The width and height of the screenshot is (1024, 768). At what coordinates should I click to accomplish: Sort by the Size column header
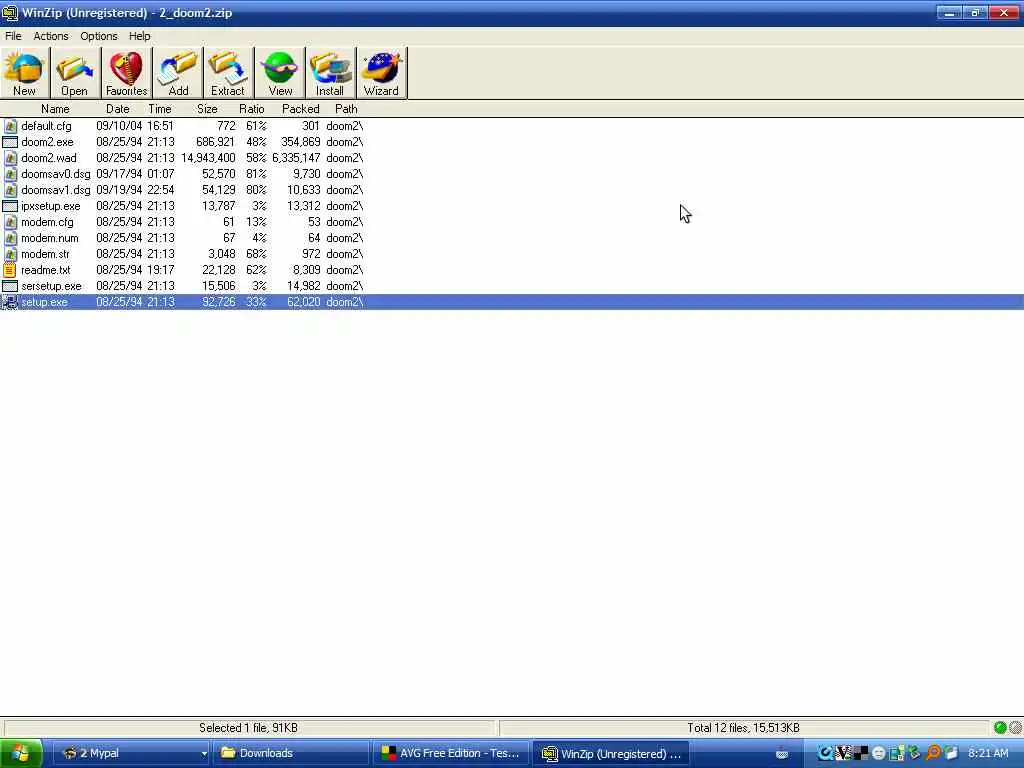coord(207,109)
